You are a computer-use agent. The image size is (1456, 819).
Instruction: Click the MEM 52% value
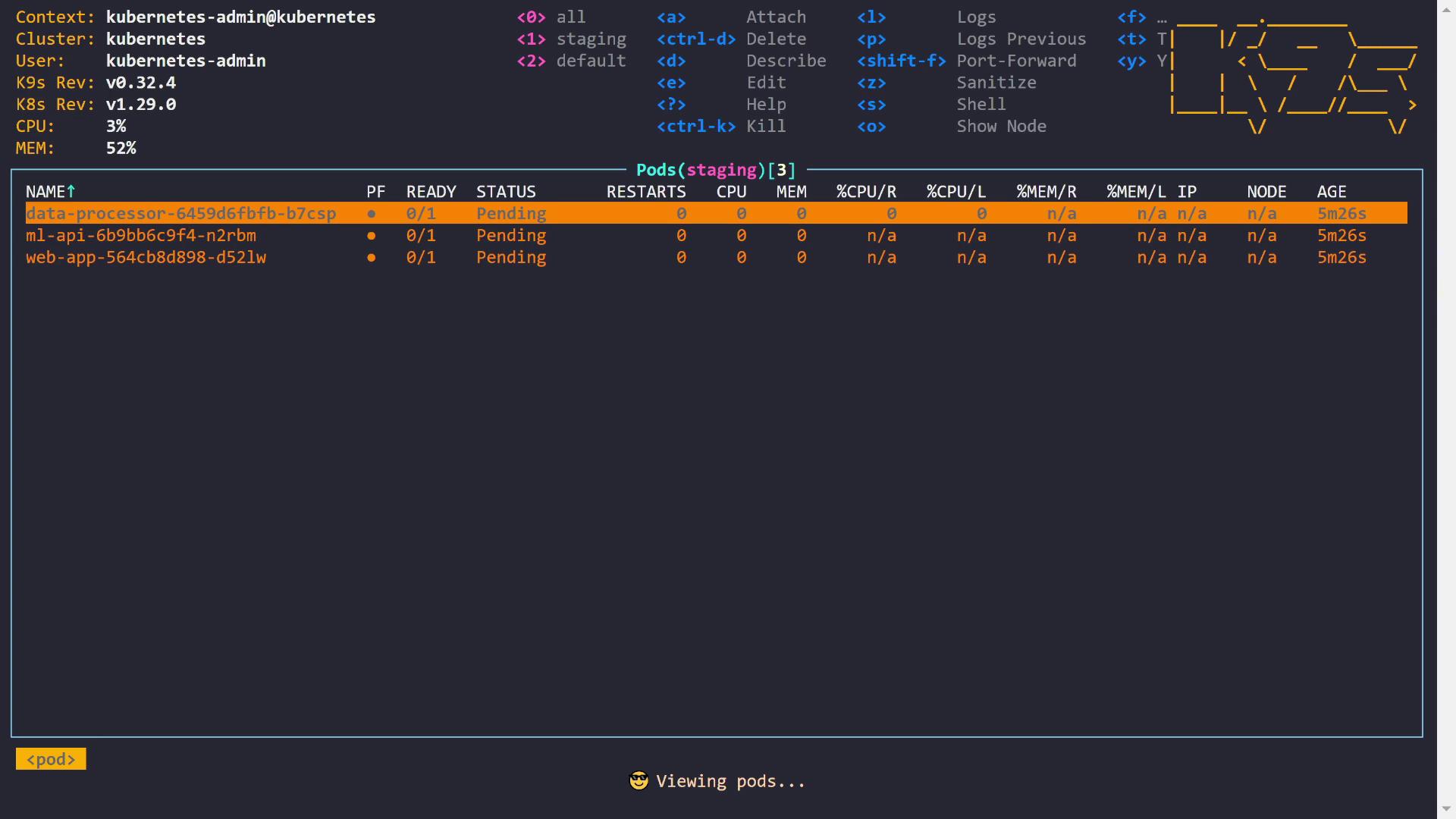[121, 149]
